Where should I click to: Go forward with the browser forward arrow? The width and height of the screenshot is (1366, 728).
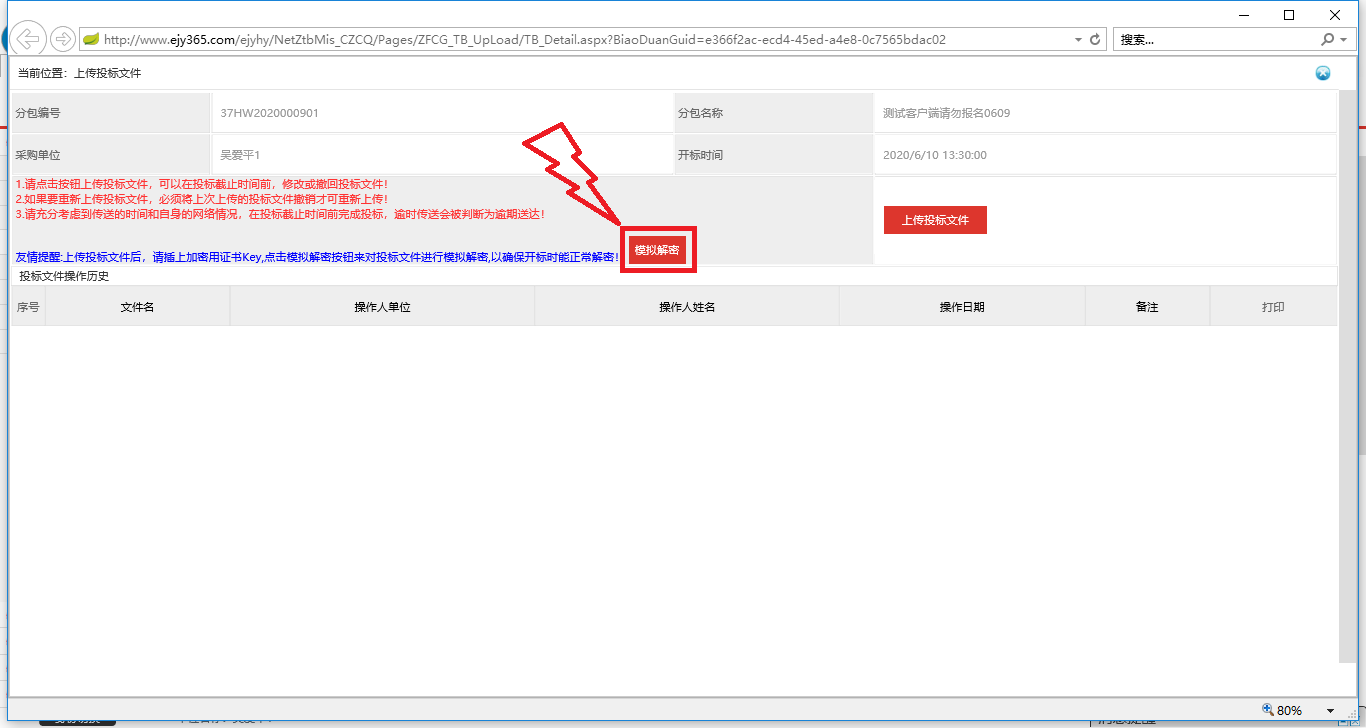tap(62, 39)
